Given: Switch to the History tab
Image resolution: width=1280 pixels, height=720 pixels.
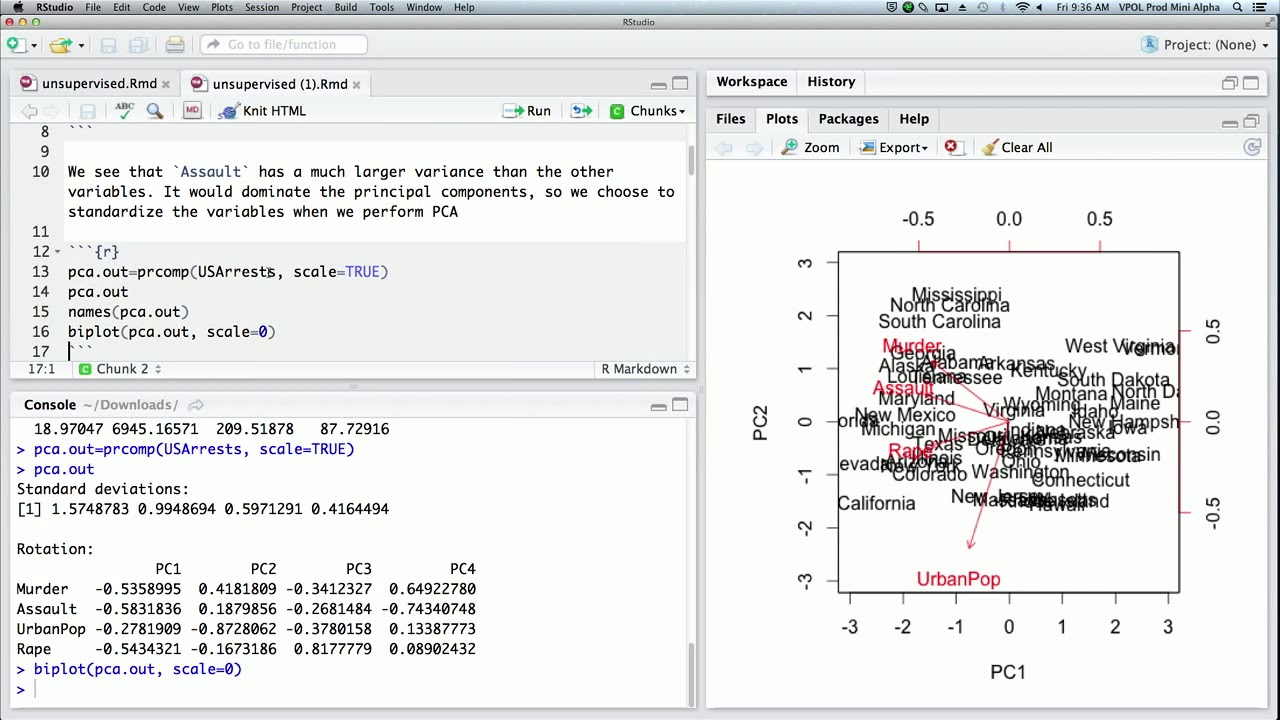Looking at the screenshot, I should (831, 82).
